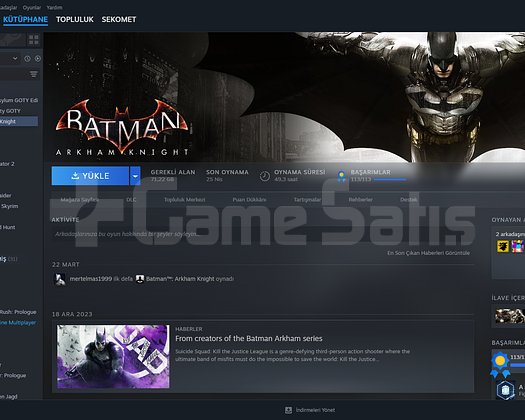The width and height of the screenshot is (525, 420).
Task: Open the Yardım menu
Action: pyautogui.click(x=54, y=7)
